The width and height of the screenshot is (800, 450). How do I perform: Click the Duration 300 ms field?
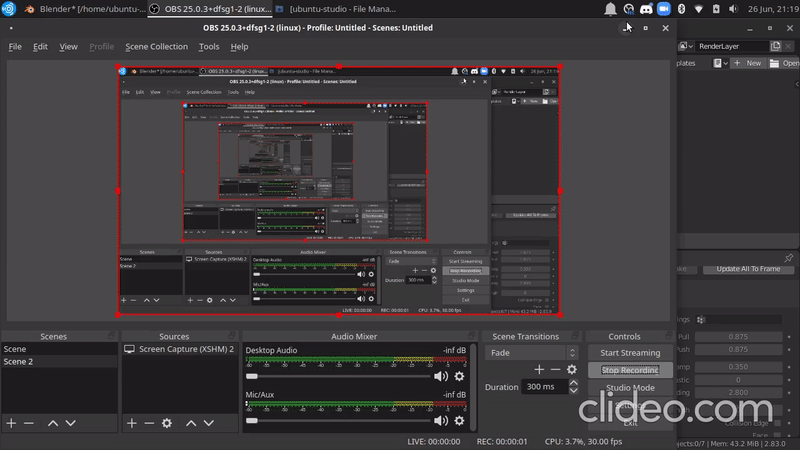tap(544, 387)
